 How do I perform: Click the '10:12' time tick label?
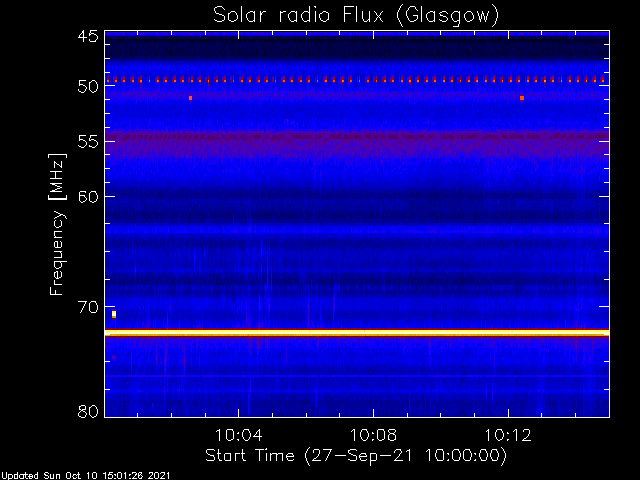pos(508,435)
